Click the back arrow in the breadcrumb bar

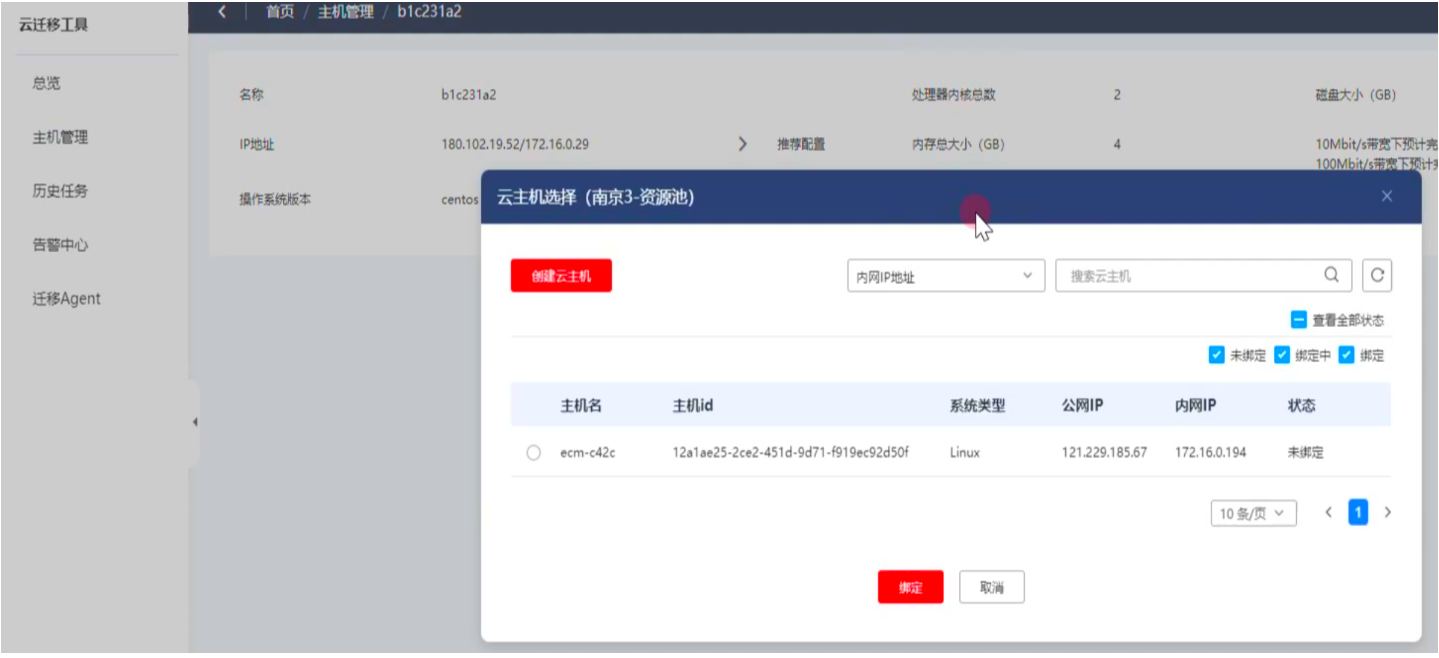[x=221, y=12]
